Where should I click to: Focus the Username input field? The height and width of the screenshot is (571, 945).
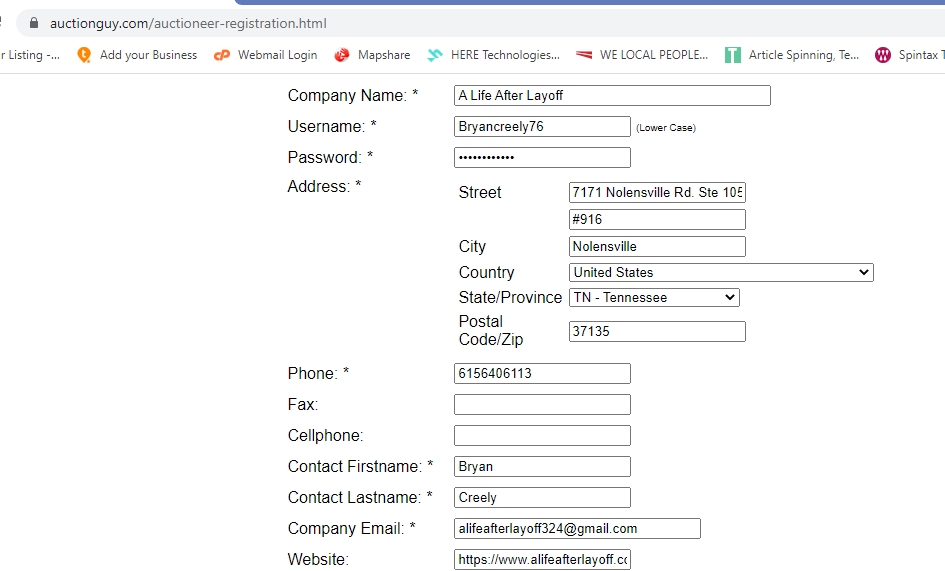pos(542,127)
